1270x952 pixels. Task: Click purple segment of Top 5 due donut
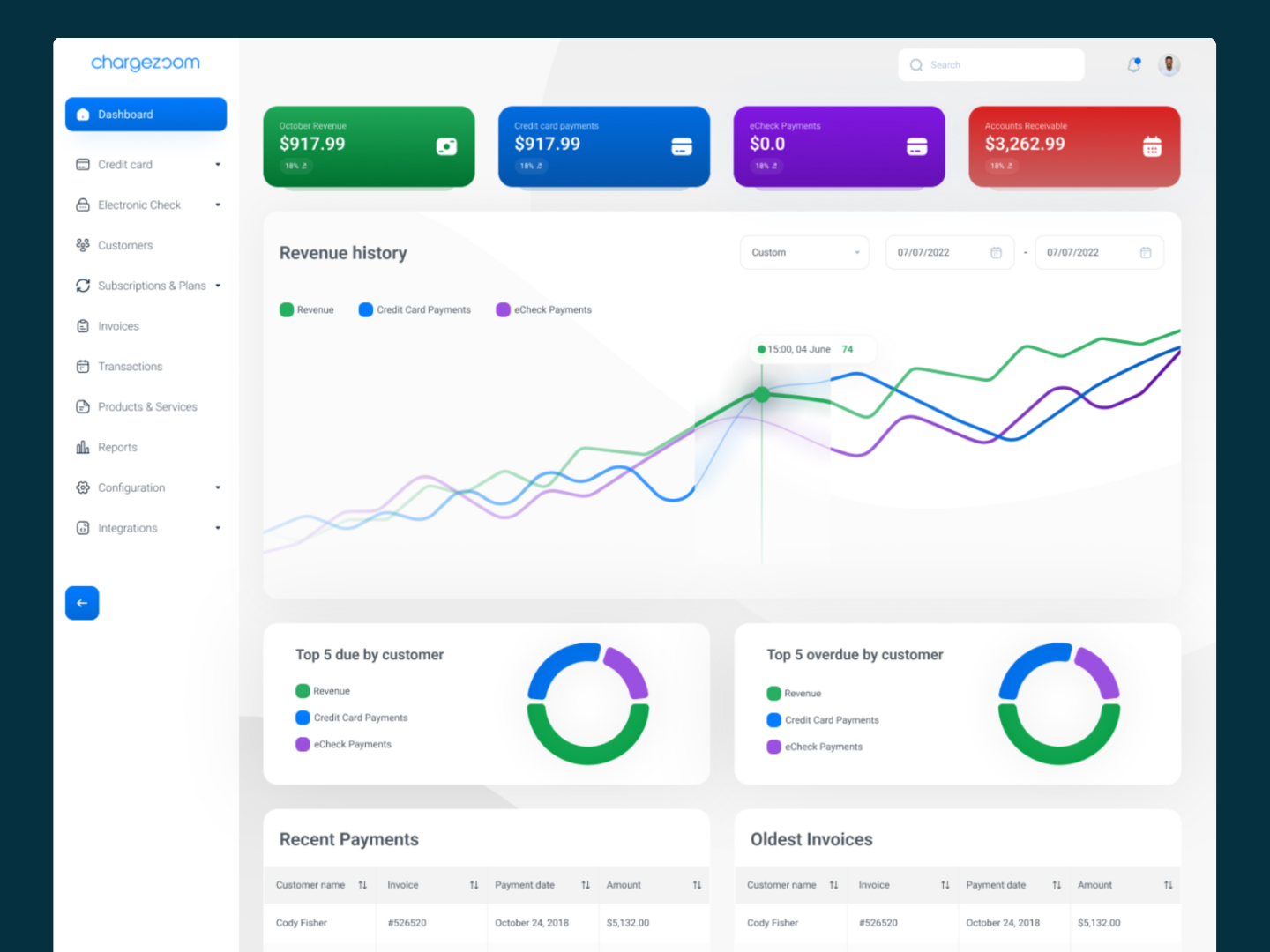point(627,672)
